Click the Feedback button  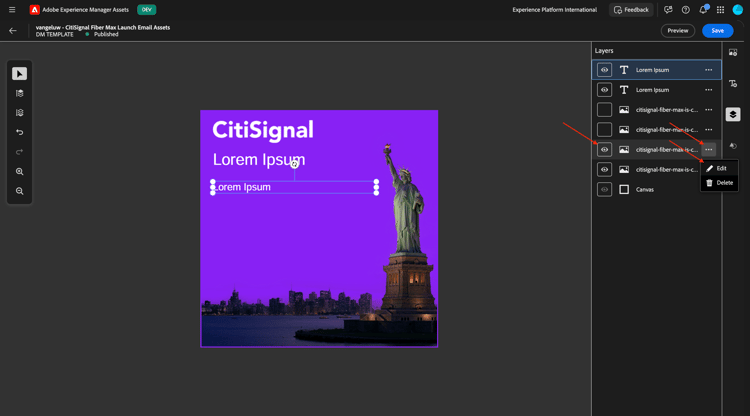click(631, 10)
